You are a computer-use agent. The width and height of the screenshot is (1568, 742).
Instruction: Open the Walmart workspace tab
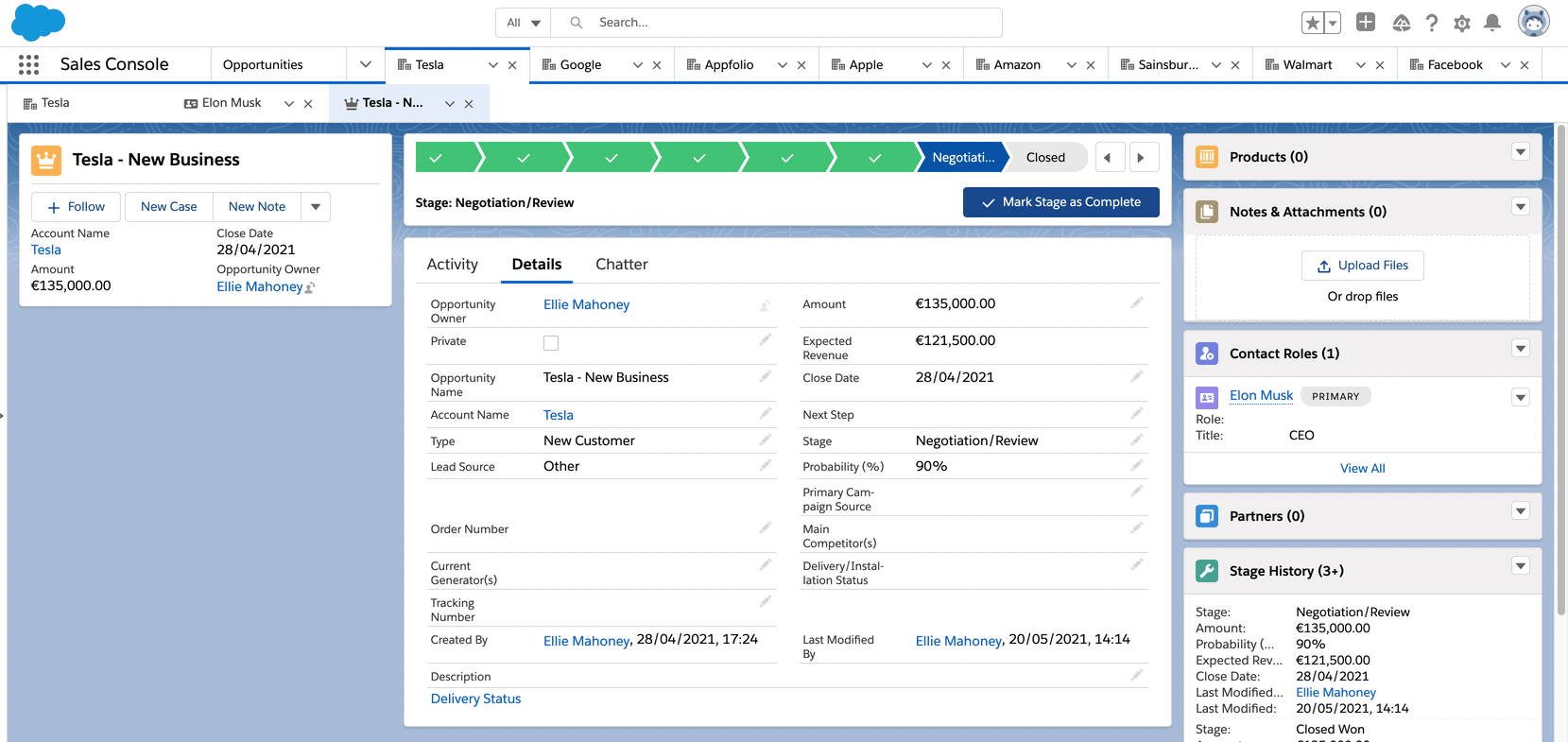pyautogui.click(x=1307, y=65)
